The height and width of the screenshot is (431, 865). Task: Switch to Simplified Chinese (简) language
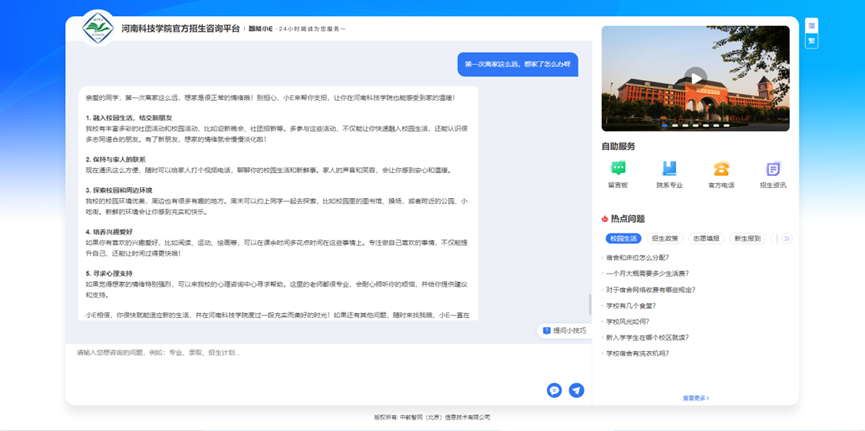(812, 26)
